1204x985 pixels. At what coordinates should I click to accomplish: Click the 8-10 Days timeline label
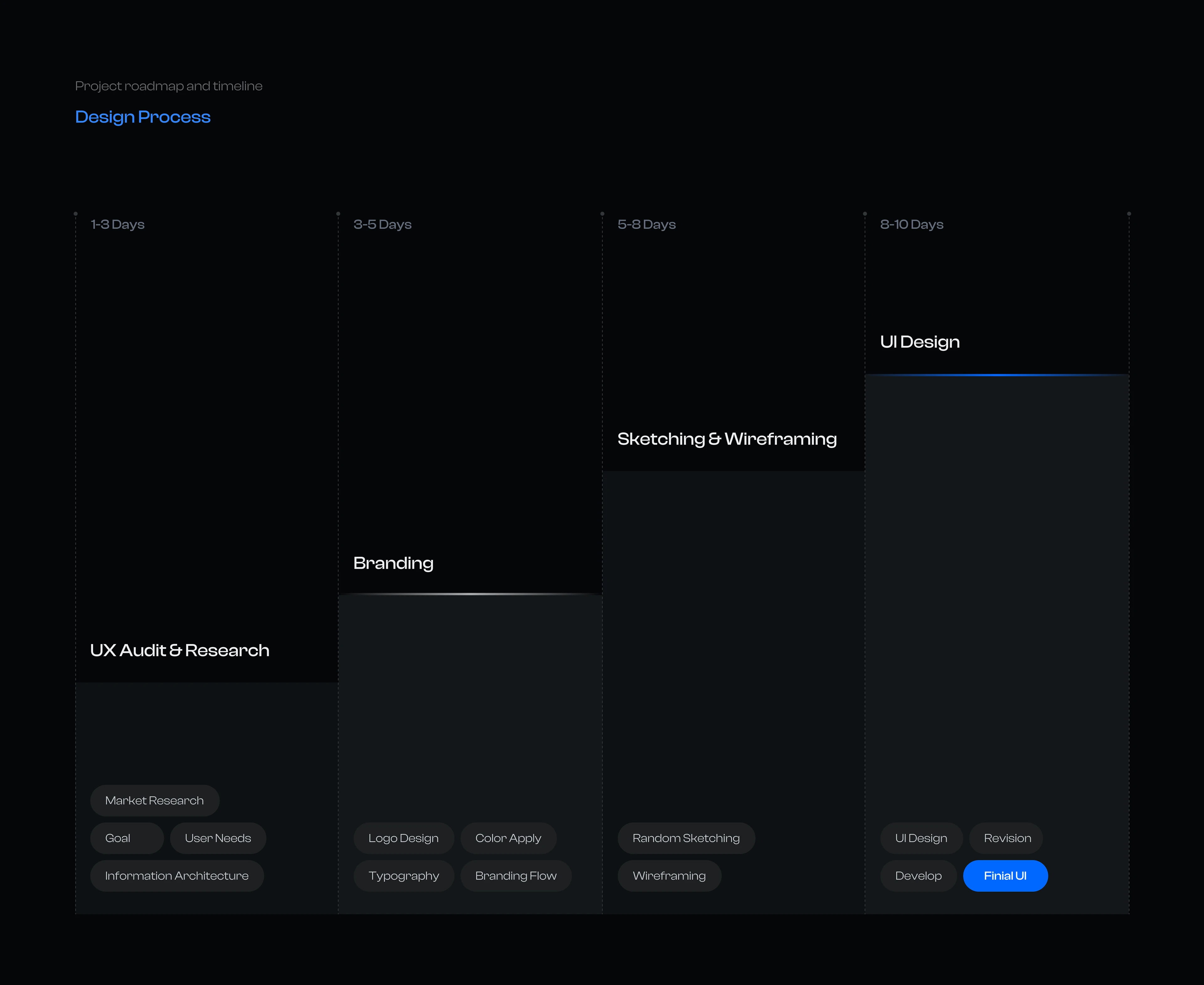(x=912, y=224)
